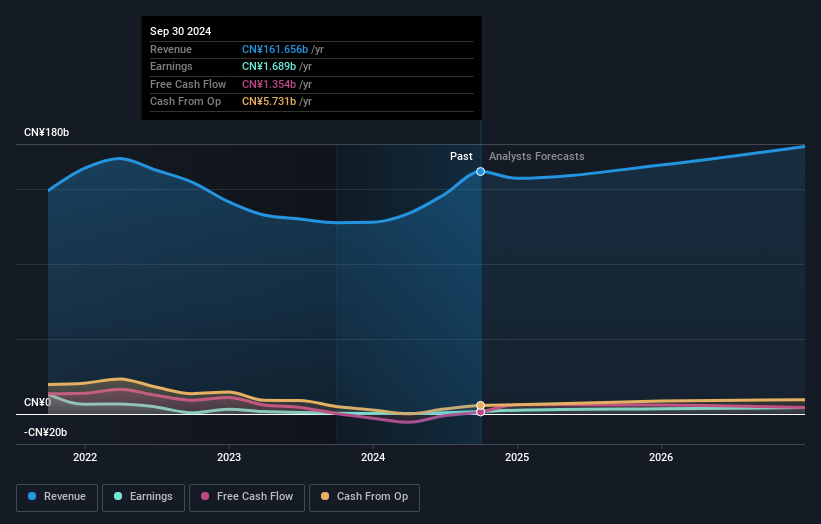The image size is (821, 524).
Task: Click the CN¥1.689b earnings value
Action: [269, 66]
